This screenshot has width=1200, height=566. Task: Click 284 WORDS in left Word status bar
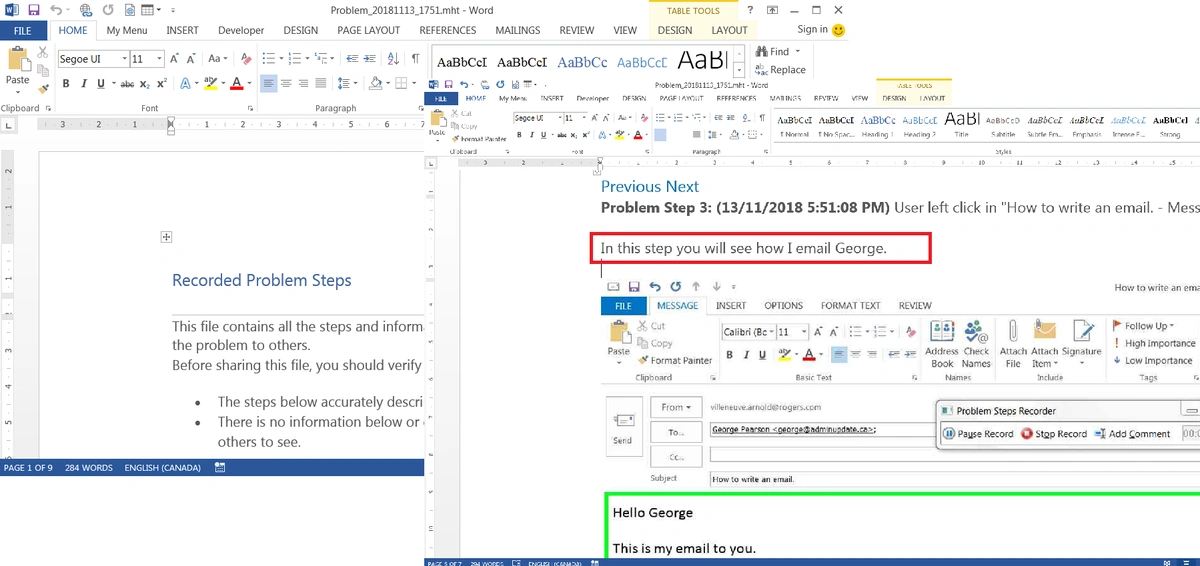pyautogui.click(x=89, y=468)
